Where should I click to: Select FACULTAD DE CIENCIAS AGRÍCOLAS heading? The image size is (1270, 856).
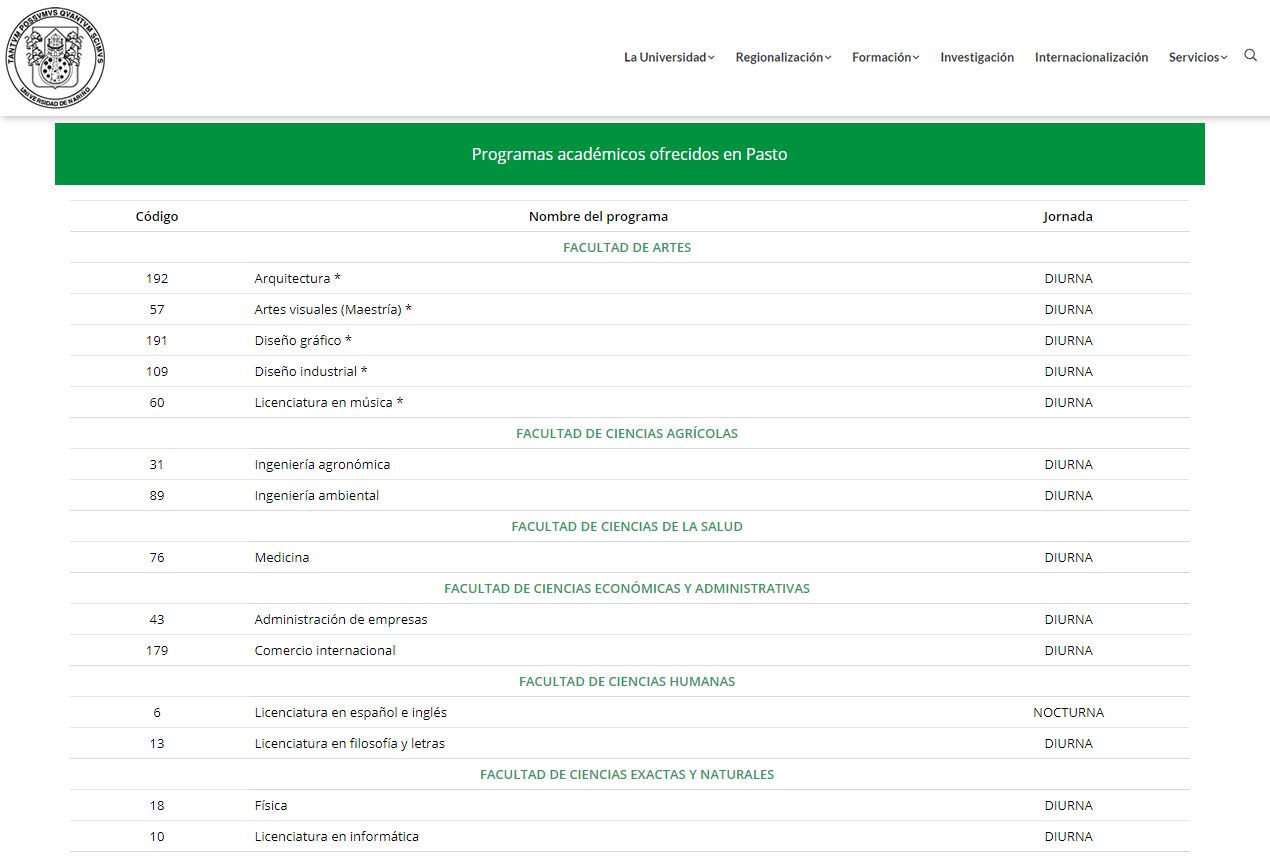coord(627,433)
